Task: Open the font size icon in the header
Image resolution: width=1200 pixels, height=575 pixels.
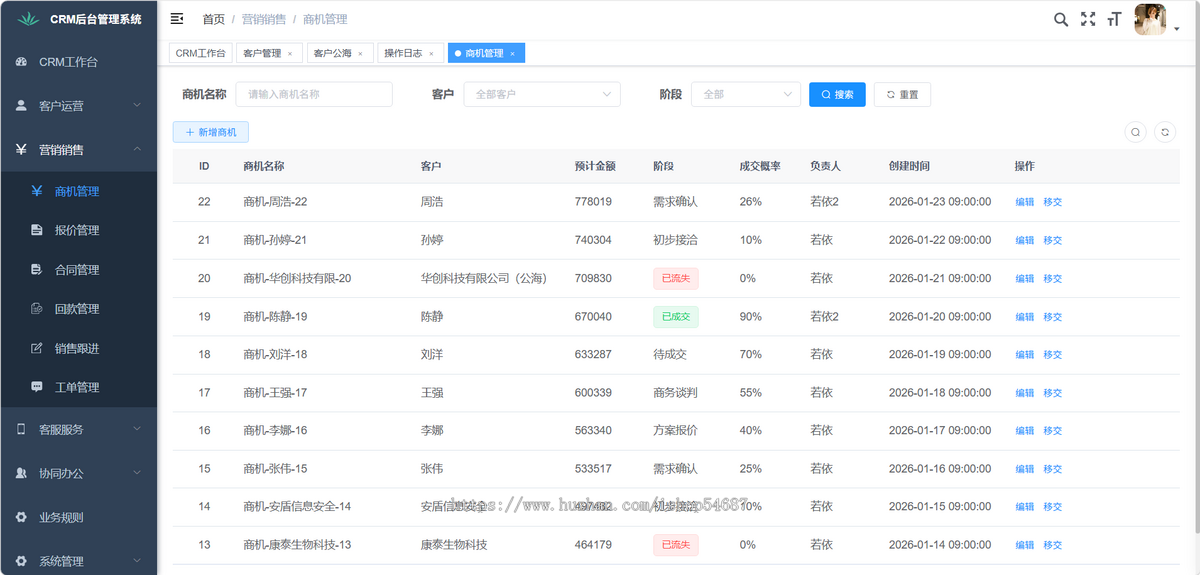Action: 1114,19
